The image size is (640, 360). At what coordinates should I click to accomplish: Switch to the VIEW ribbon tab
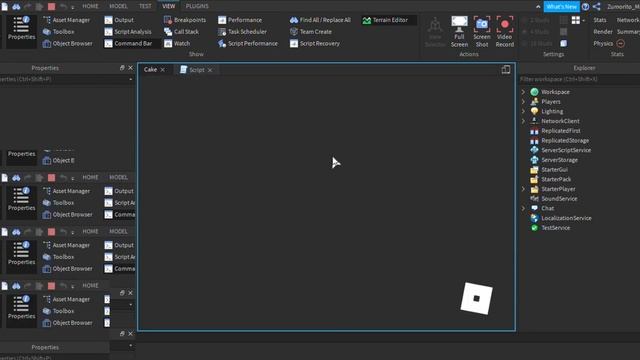(x=169, y=6)
